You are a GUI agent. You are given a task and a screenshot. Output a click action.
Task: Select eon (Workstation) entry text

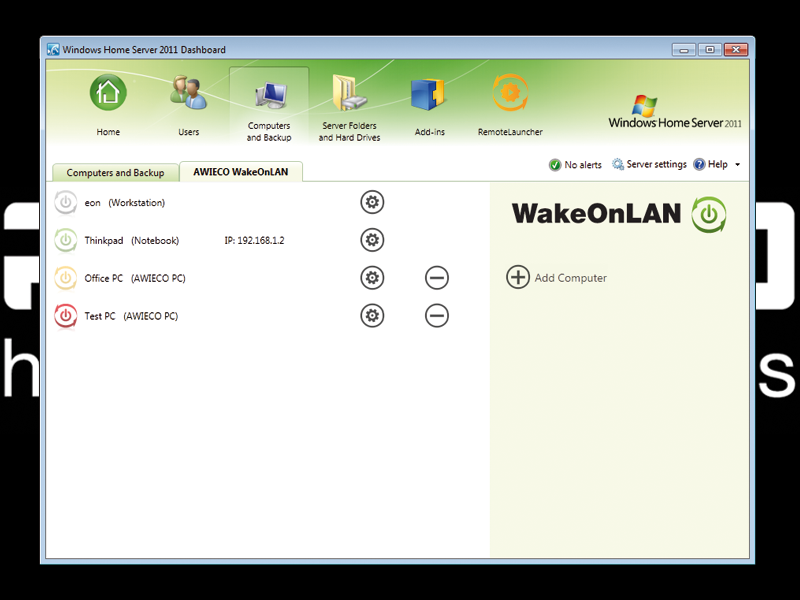[124, 203]
